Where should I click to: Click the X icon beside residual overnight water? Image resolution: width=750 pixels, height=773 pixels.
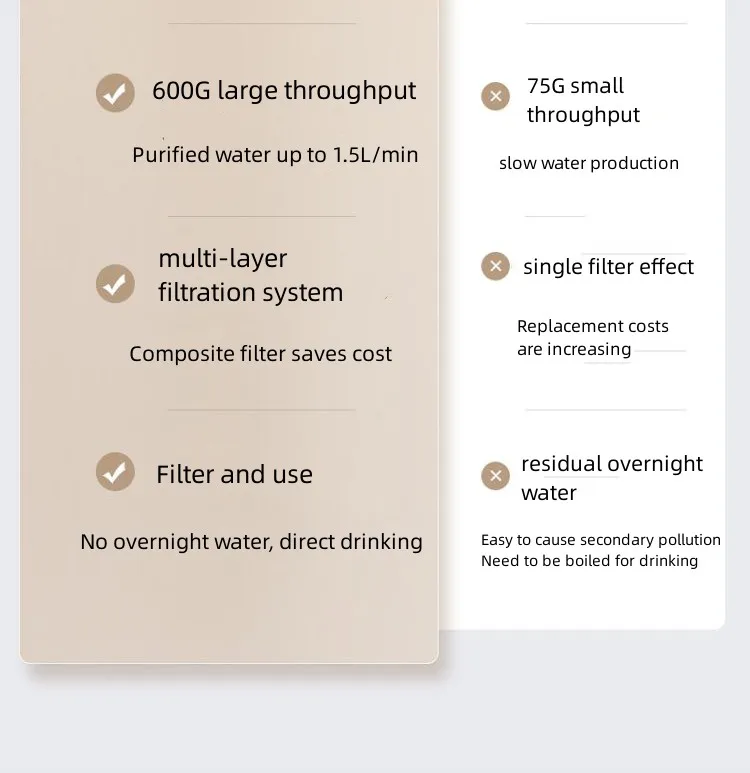click(x=495, y=475)
